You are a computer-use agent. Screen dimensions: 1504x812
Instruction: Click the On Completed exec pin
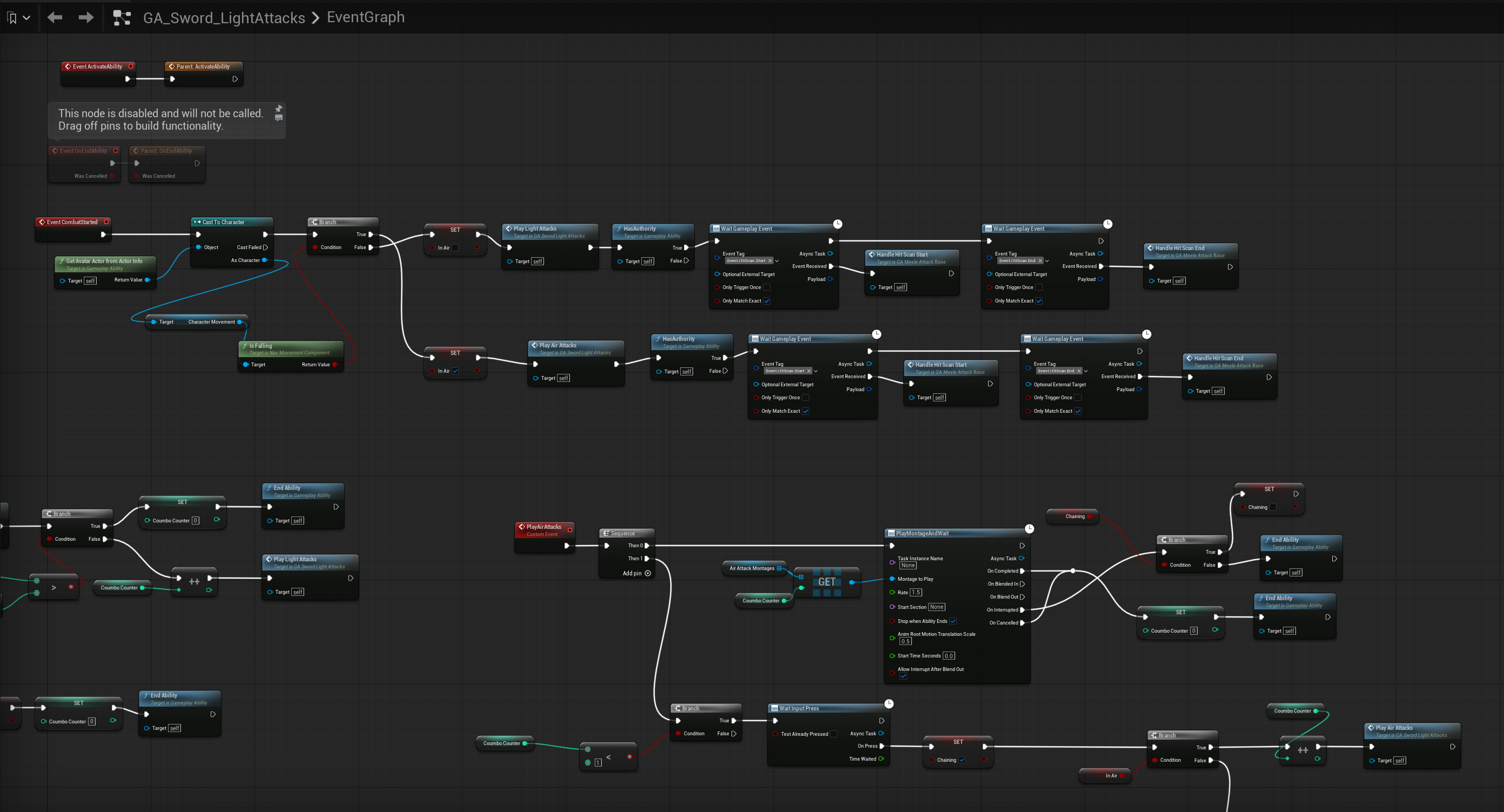coord(1022,571)
